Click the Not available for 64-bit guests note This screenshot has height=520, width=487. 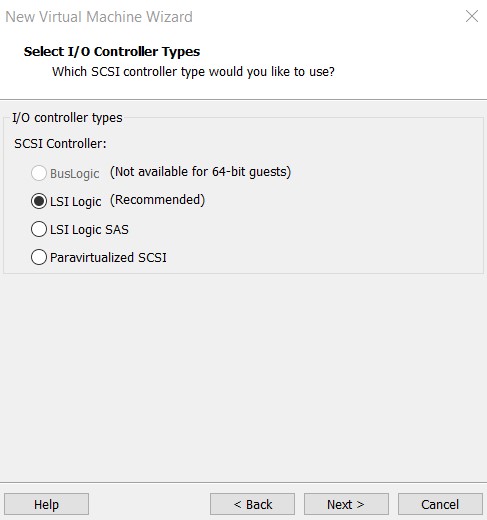[200, 172]
